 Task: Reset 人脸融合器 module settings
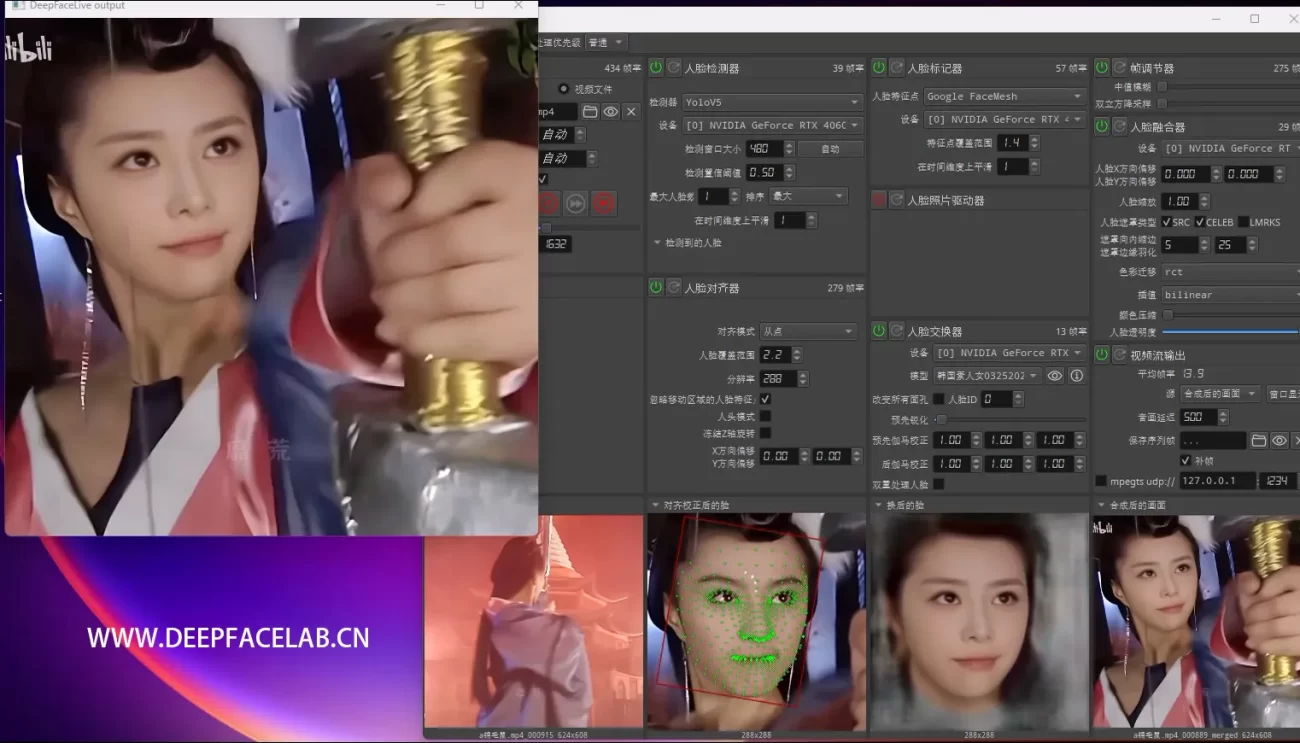click(1120, 126)
